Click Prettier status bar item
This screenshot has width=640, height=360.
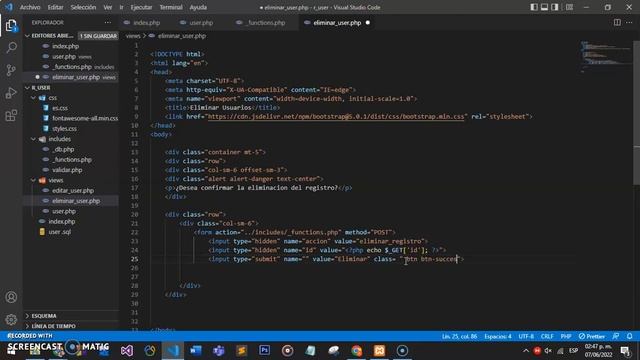coord(592,336)
